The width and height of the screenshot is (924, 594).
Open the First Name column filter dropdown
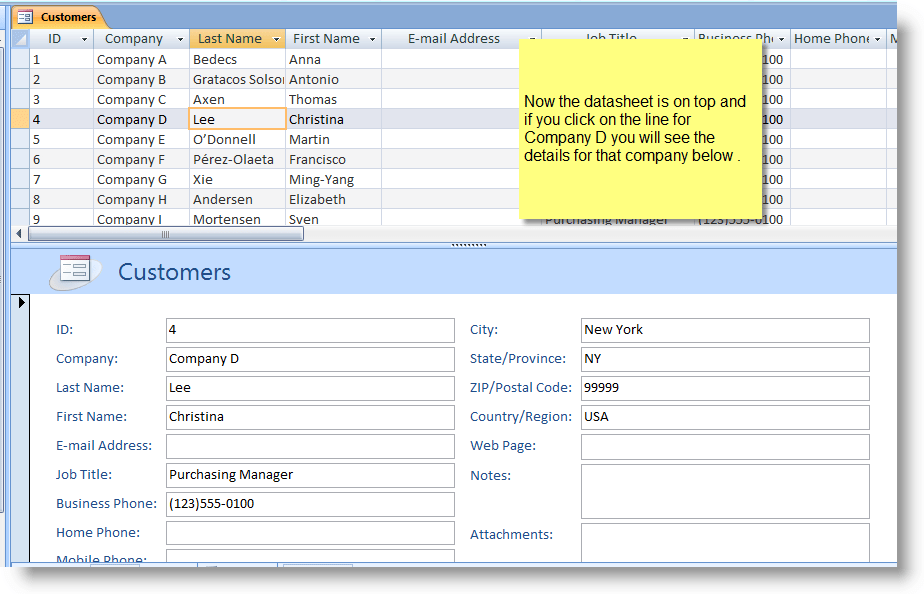point(371,38)
